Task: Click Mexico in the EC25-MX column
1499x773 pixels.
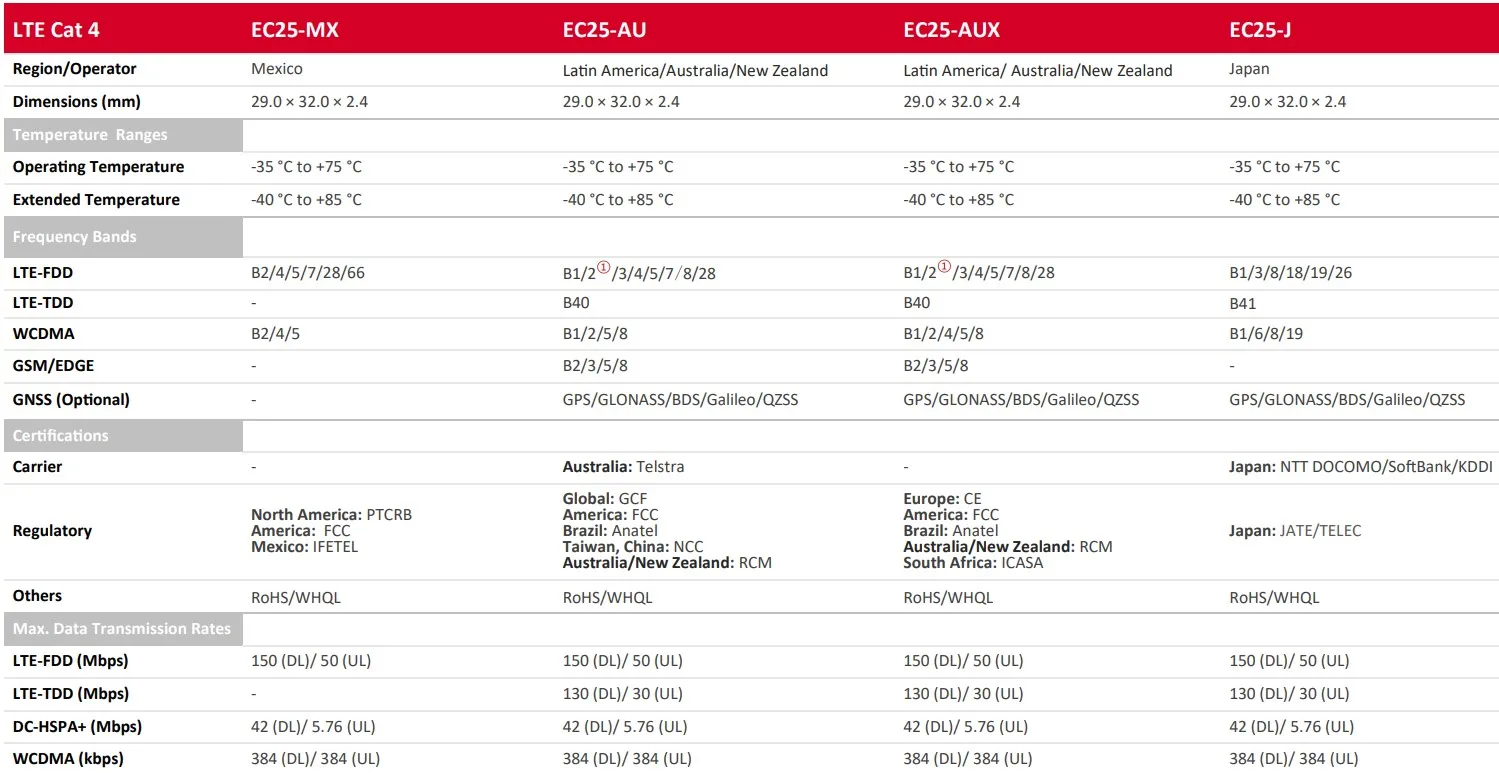Action: click(x=277, y=69)
